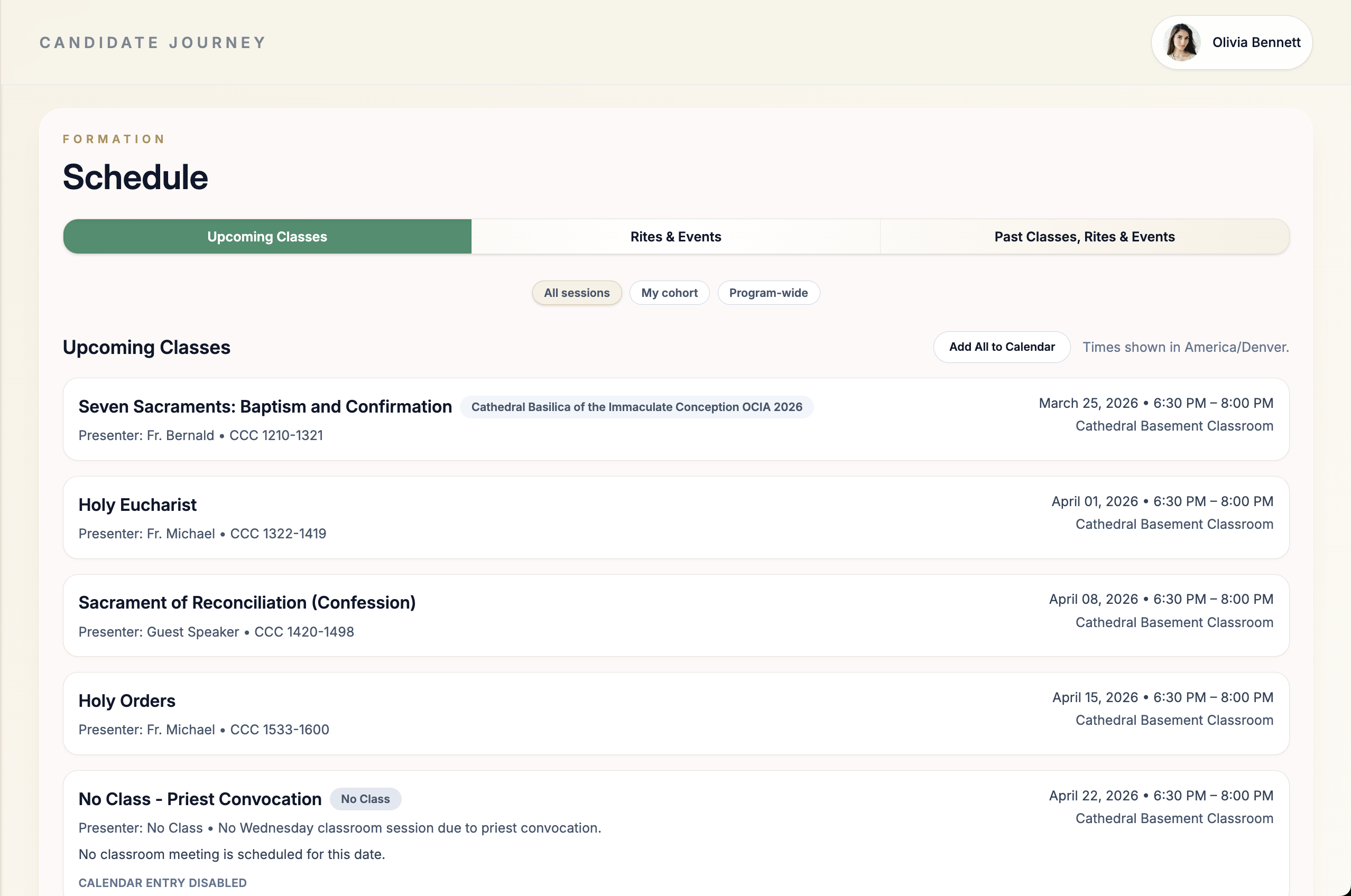Open the Holy Orders class card
This screenshot has width=1351, height=896.
coord(126,701)
